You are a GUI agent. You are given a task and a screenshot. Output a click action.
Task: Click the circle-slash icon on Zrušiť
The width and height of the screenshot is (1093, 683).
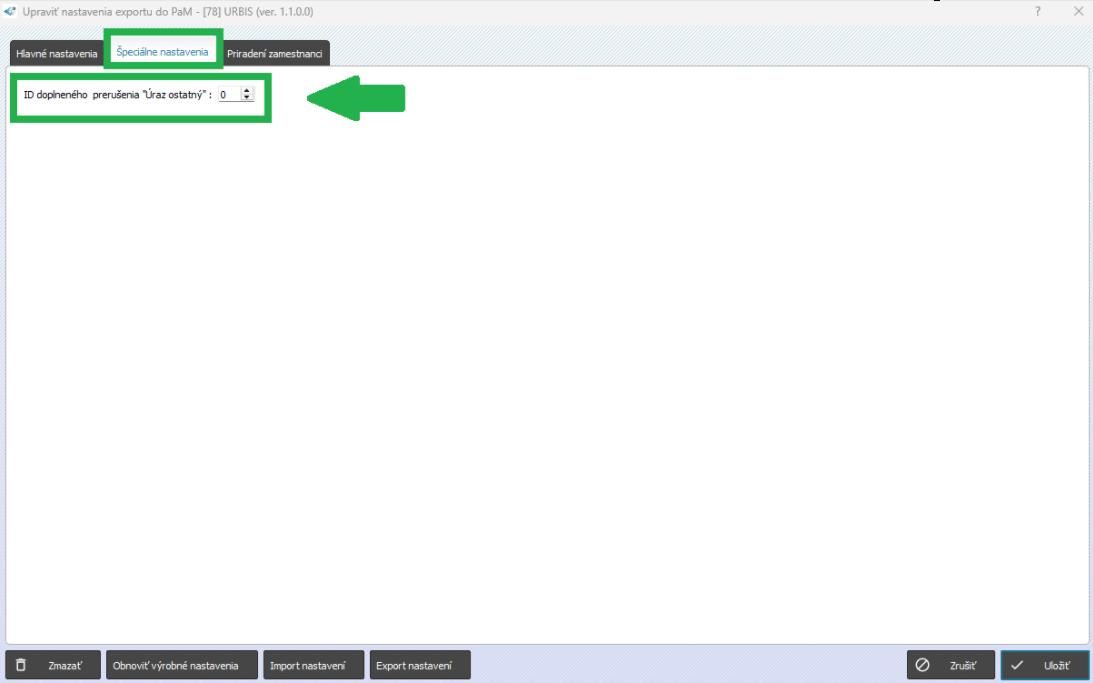923,665
